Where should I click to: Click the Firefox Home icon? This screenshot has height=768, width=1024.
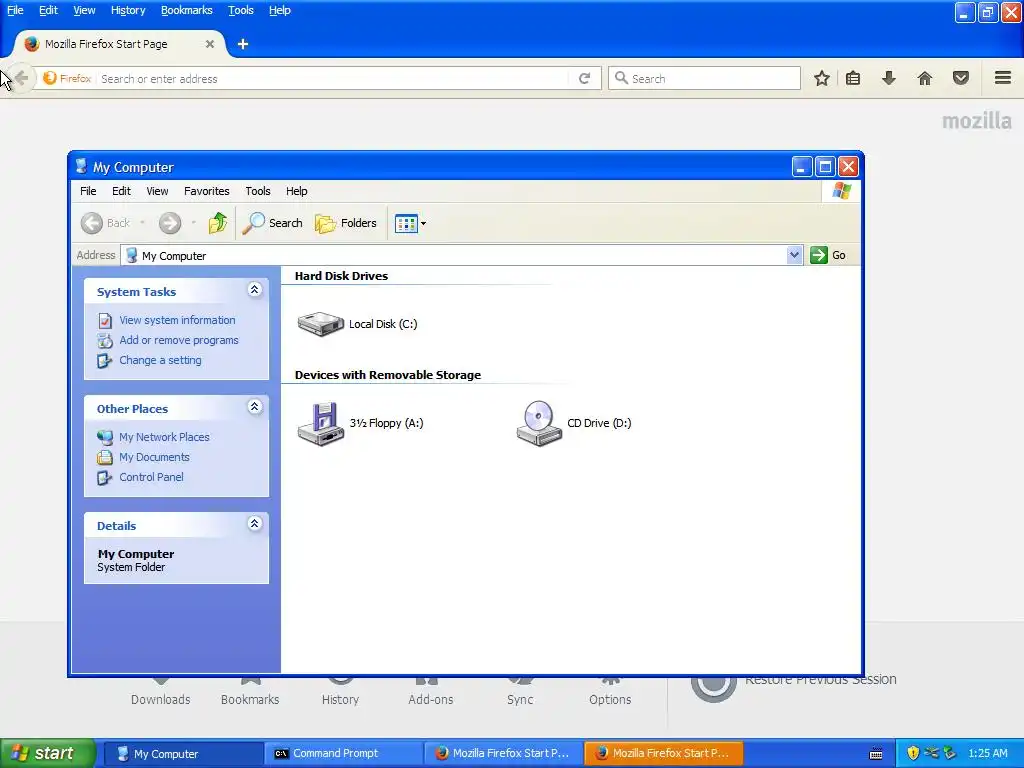(x=925, y=78)
